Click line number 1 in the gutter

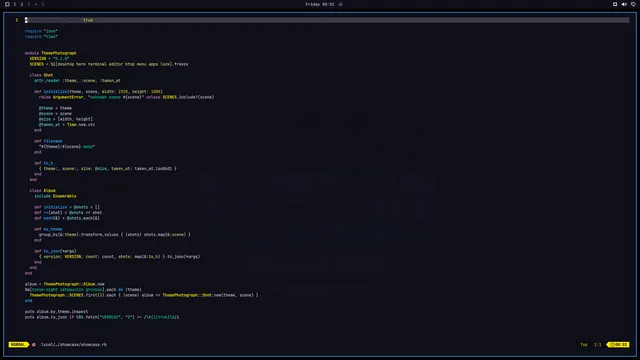point(17,20)
